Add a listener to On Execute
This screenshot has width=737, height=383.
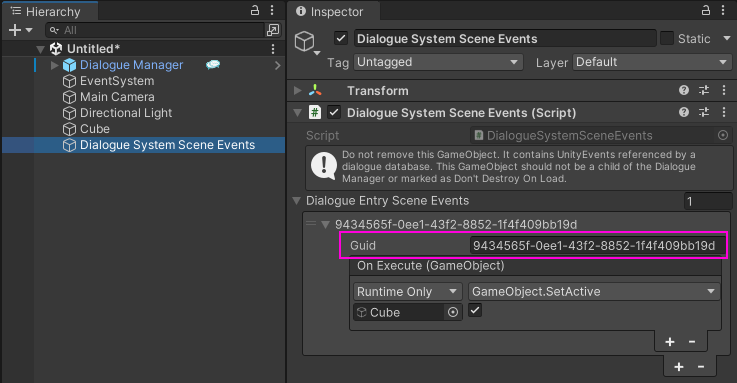pos(670,342)
